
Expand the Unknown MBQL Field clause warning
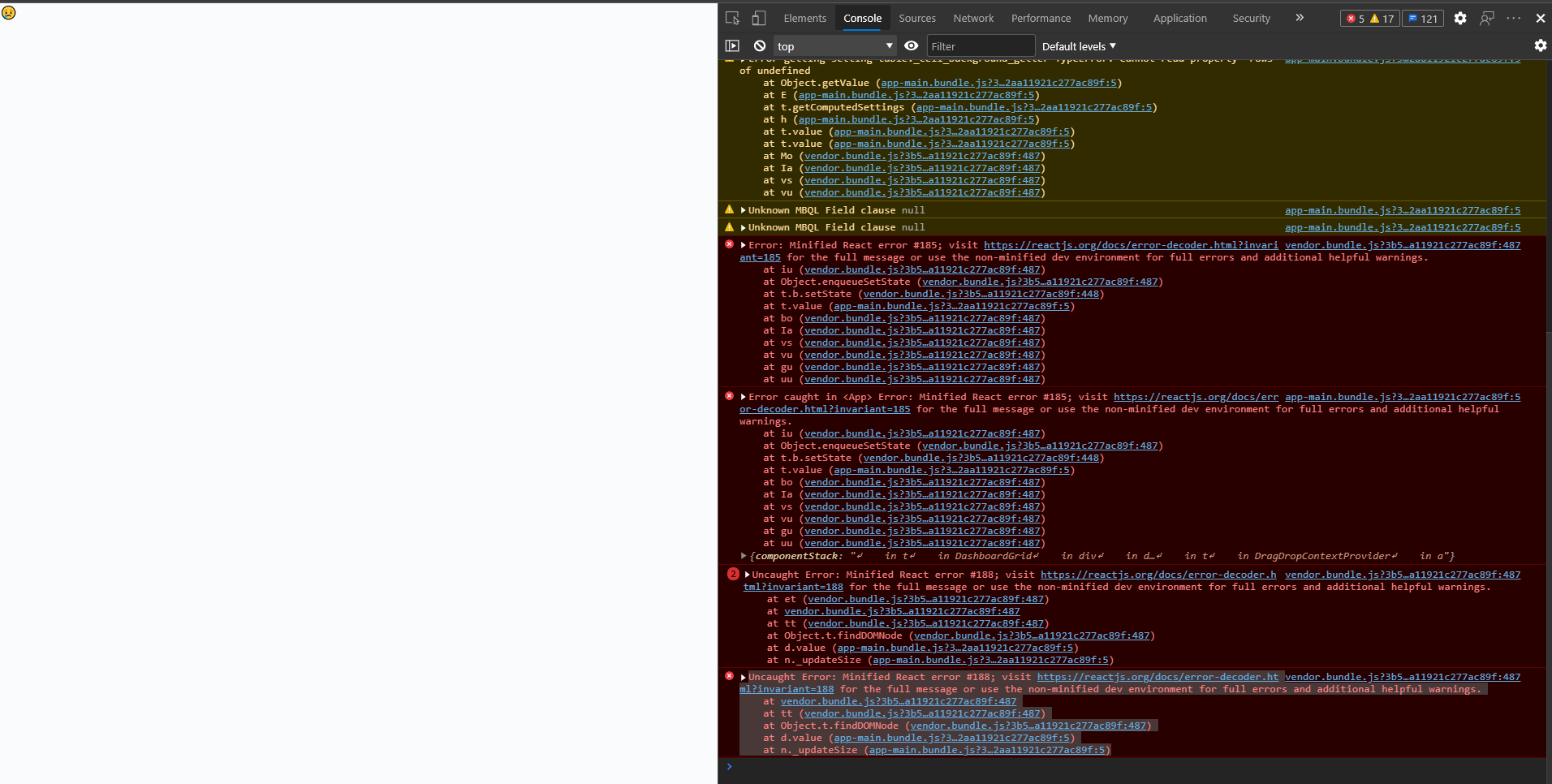click(x=743, y=209)
